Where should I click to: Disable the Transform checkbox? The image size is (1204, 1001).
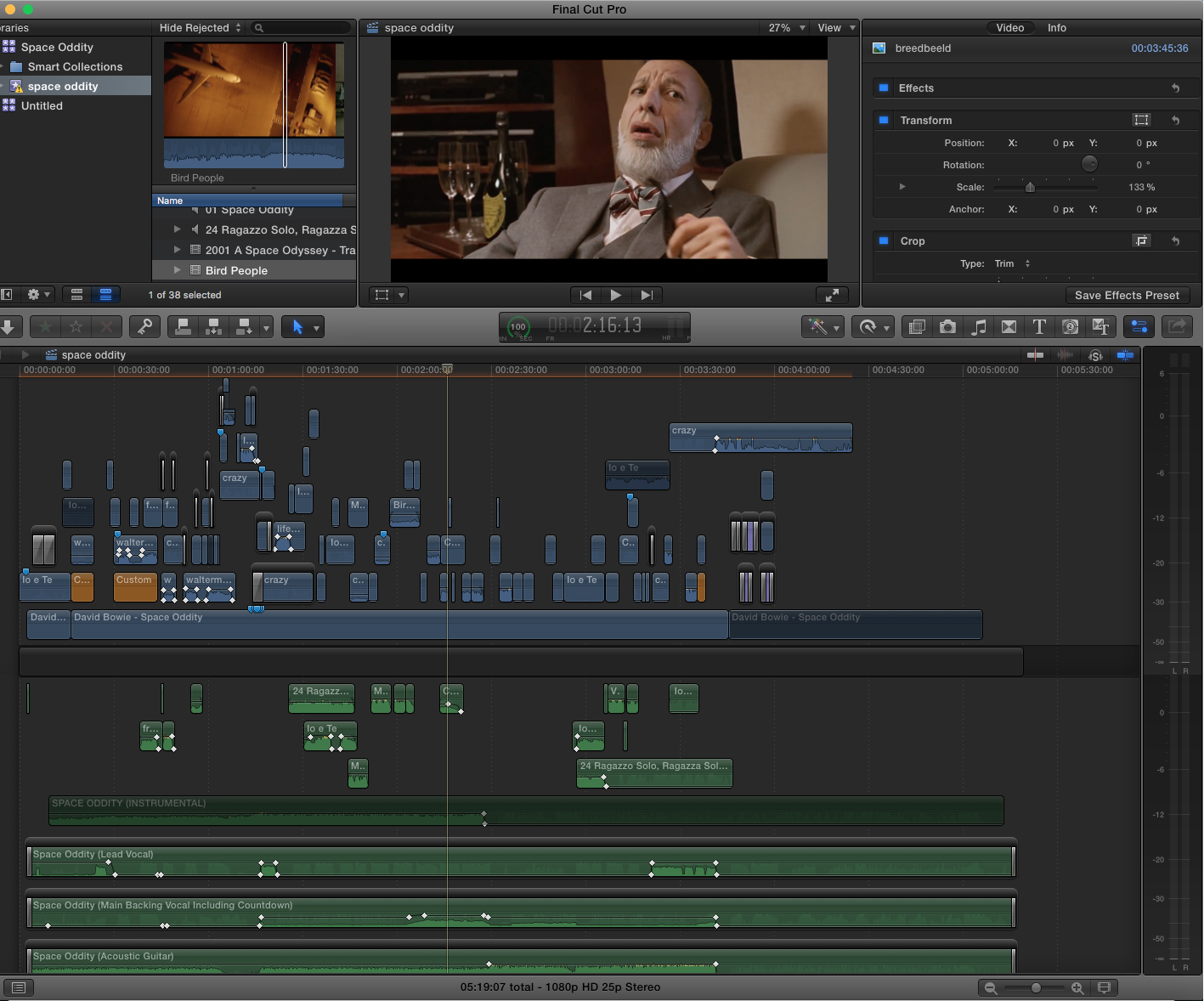click(x=884, y=121)
